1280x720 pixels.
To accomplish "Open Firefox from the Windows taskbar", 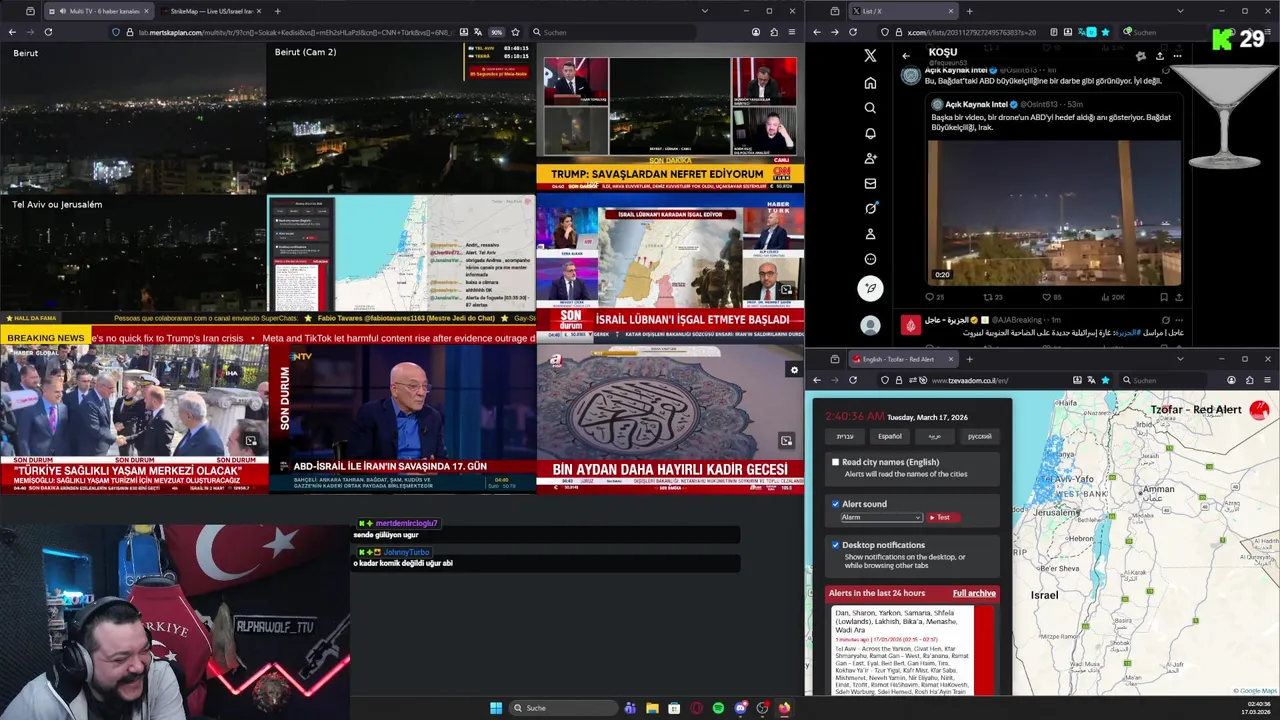I will (x=784, y=708).
